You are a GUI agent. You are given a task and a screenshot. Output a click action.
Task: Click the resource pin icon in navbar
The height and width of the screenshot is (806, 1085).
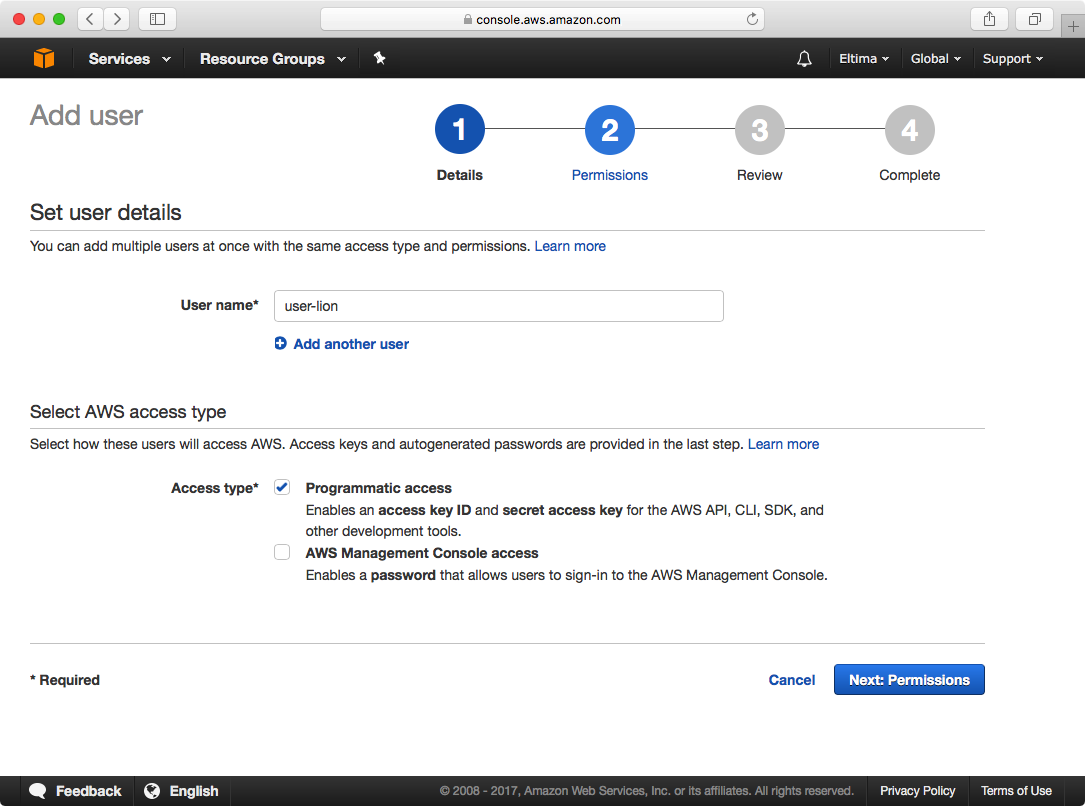tap(380, 58)
